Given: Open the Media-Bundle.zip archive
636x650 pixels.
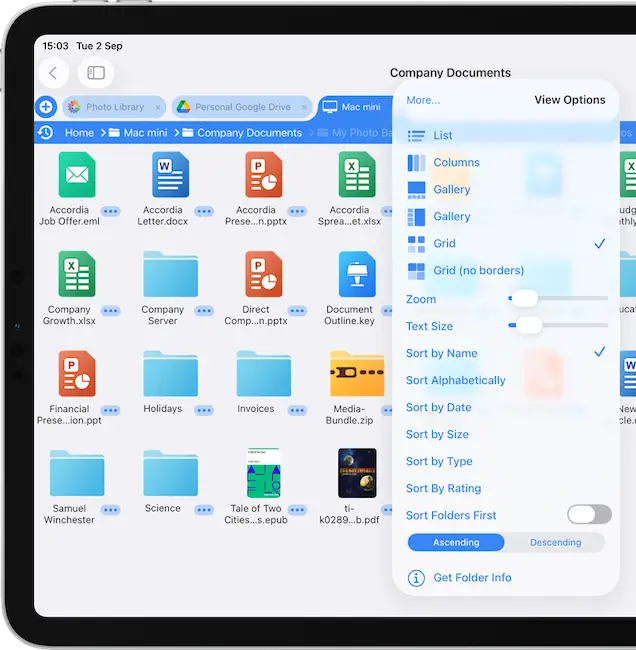Looking at the screenshot, I should point(357,374).
